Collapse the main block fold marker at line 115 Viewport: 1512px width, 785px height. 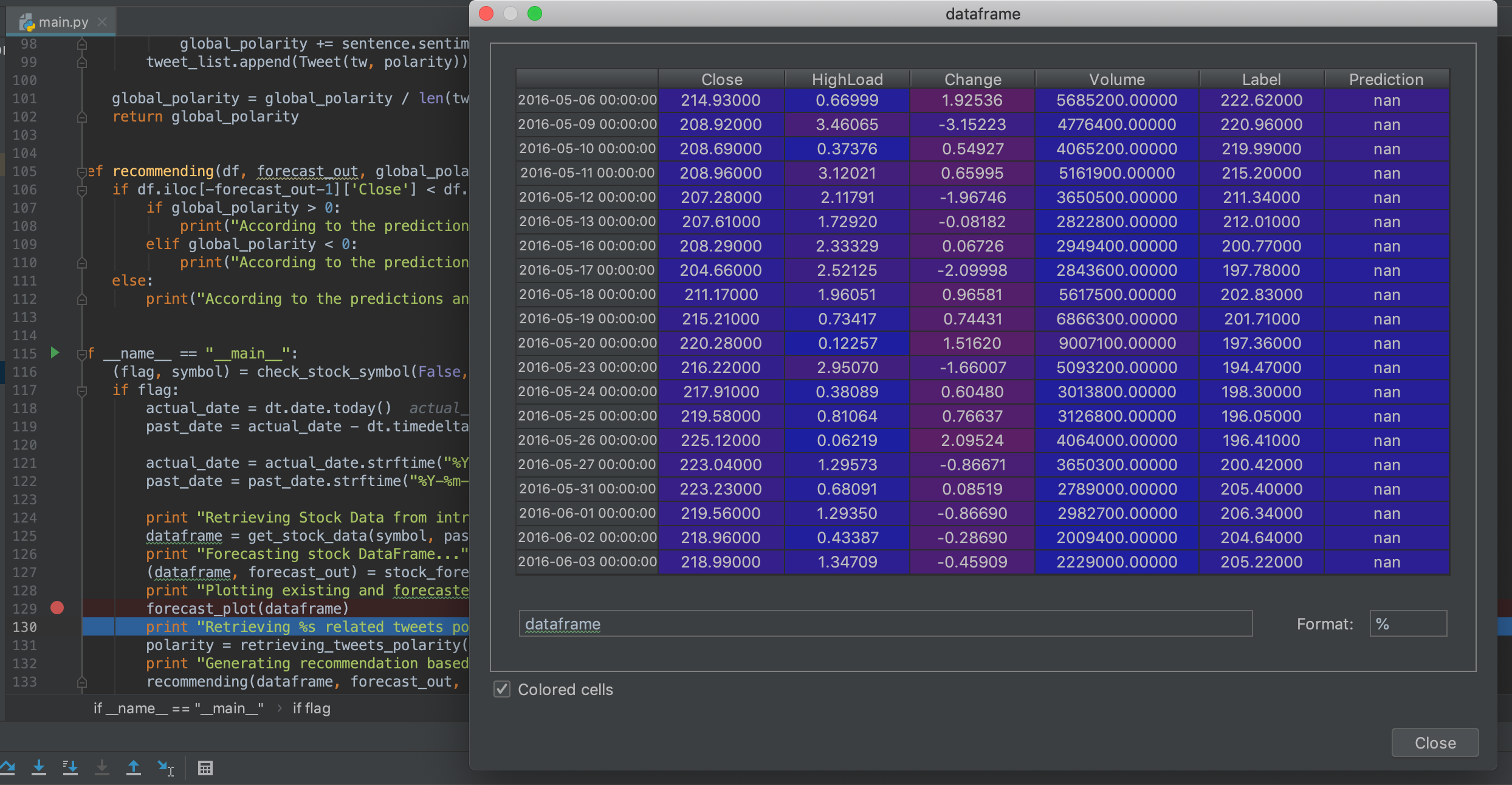pyautogui.click(x=82, y=354)
